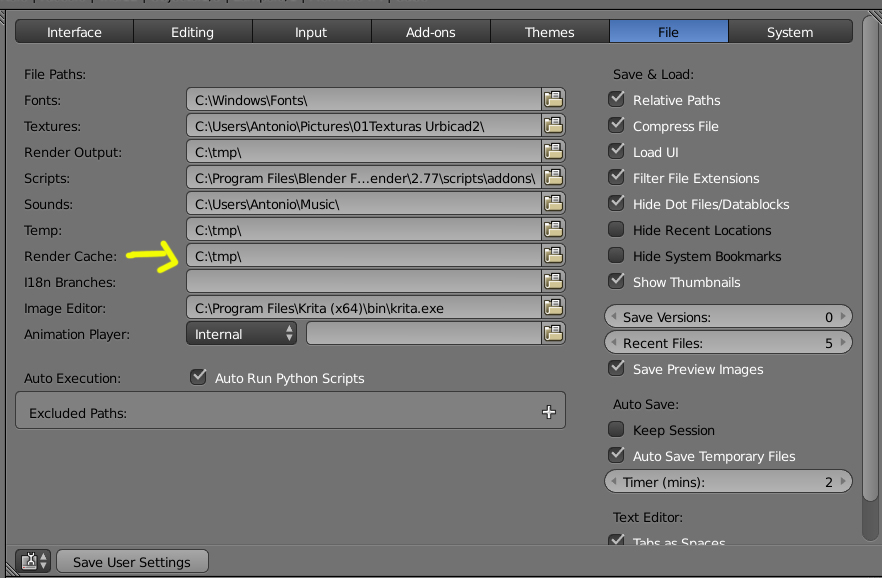Add excluded path with plus icon
The image size is (882, 578).
pos(548,412)
